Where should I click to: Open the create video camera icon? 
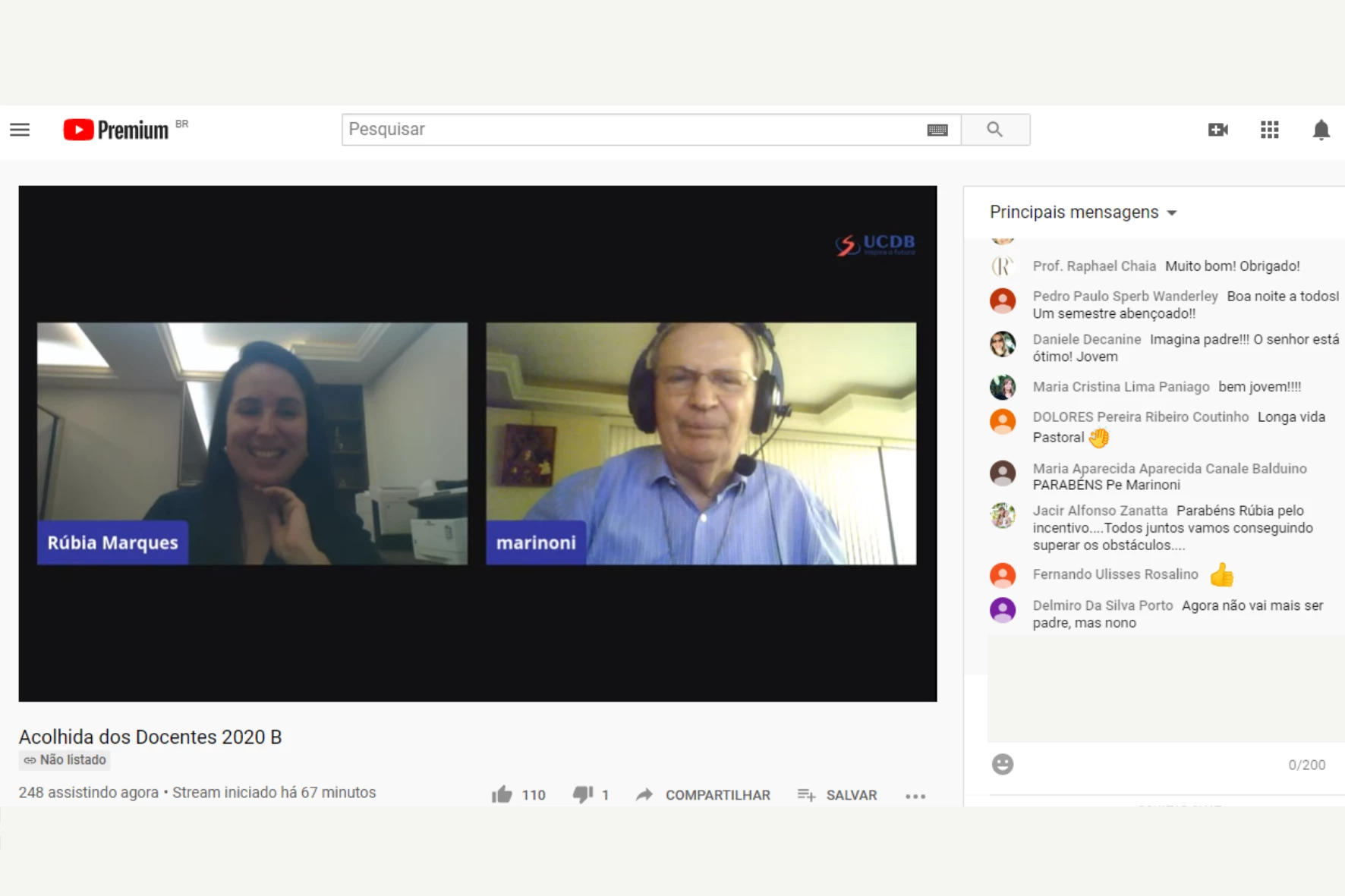(x=1217, y=130)
